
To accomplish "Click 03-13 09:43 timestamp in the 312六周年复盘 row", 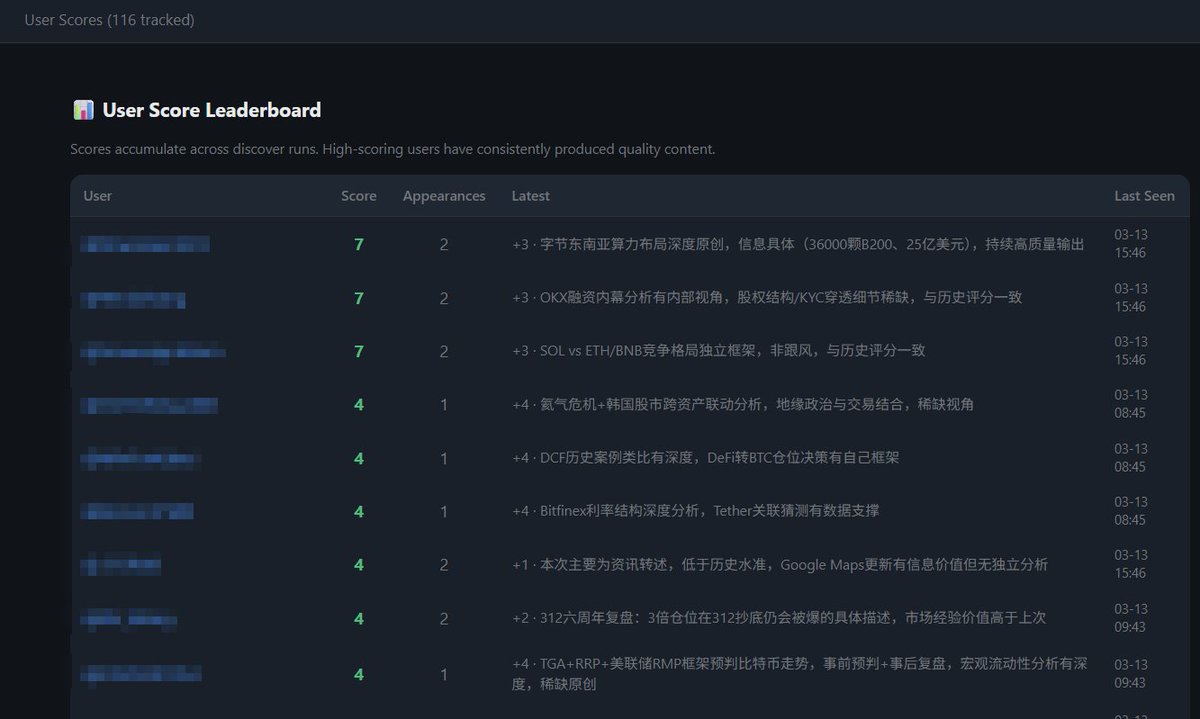I will (1131, 618).
